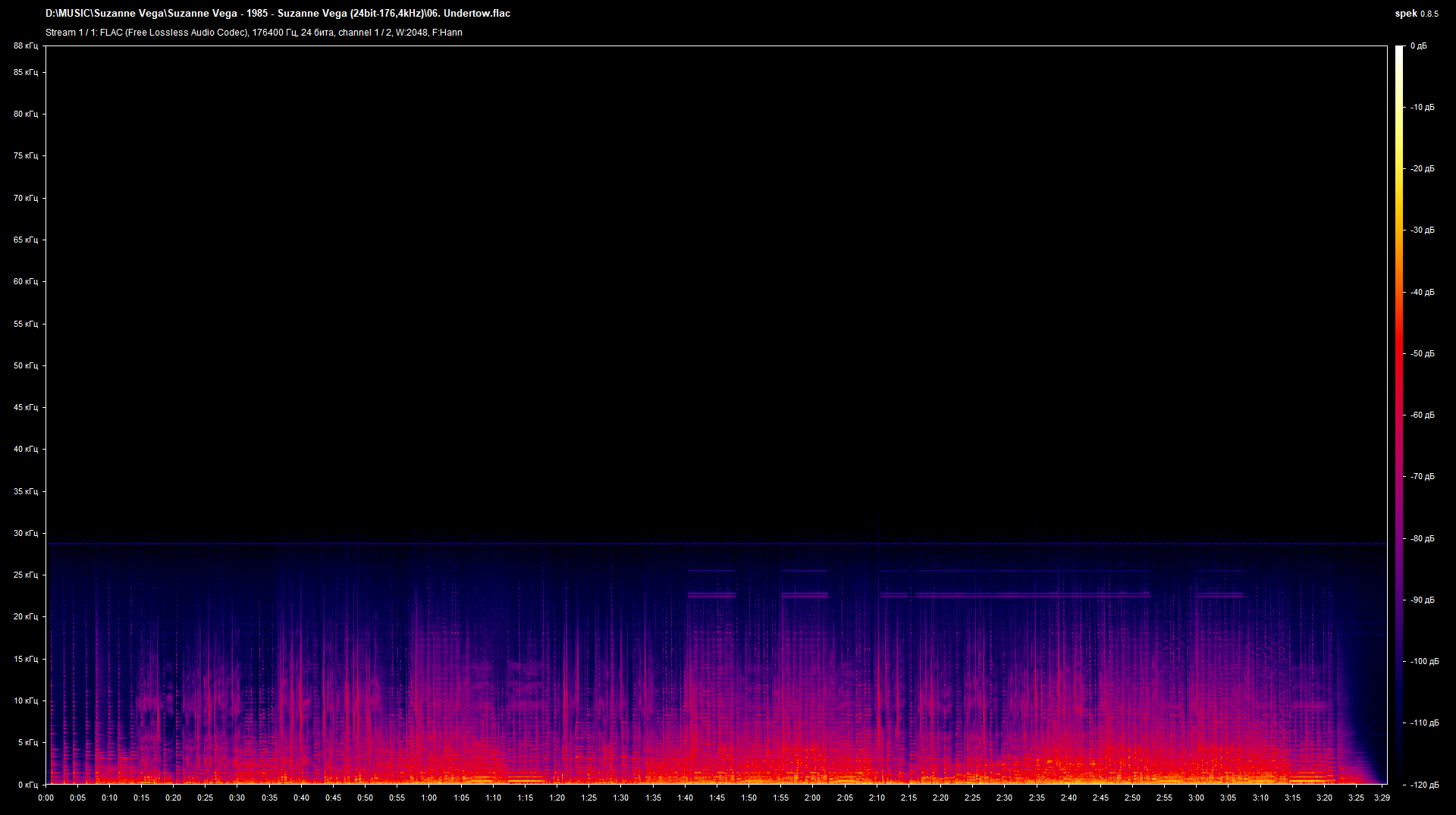Click the 50 кГц frequency label

click(x=26, y=366)
